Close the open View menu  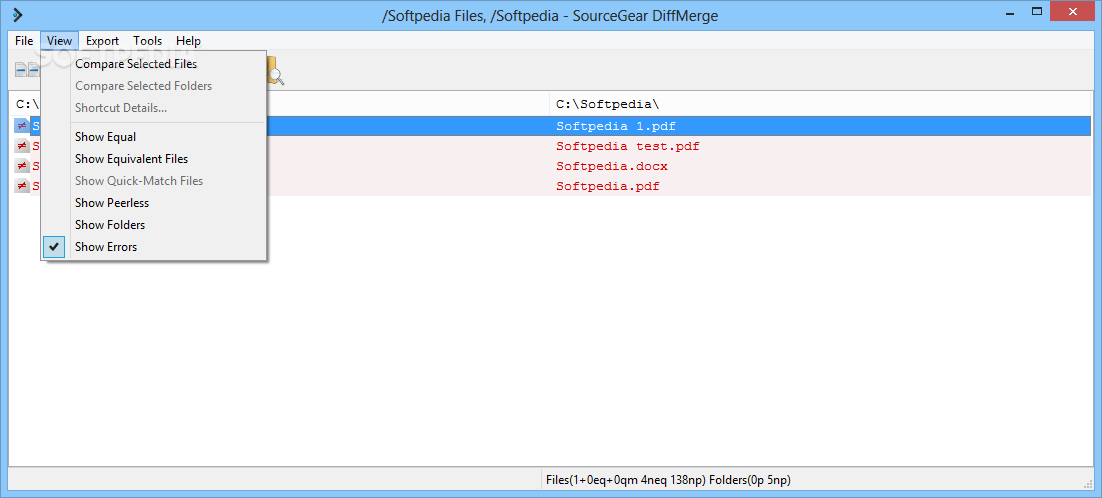(60, 41)
